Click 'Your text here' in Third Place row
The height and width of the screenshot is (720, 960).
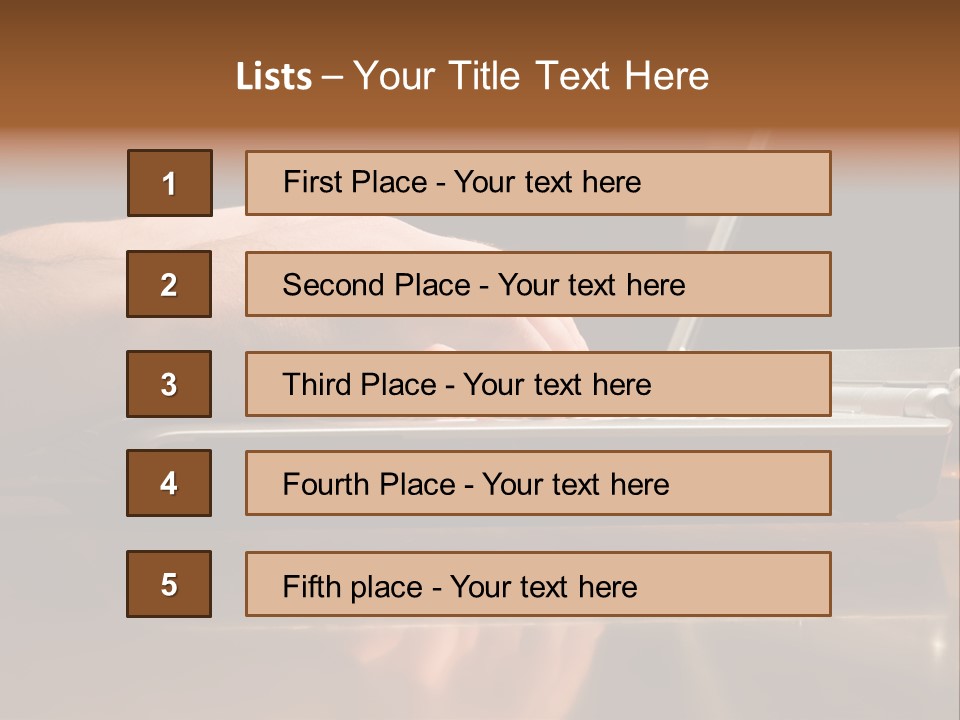[557, 385]
